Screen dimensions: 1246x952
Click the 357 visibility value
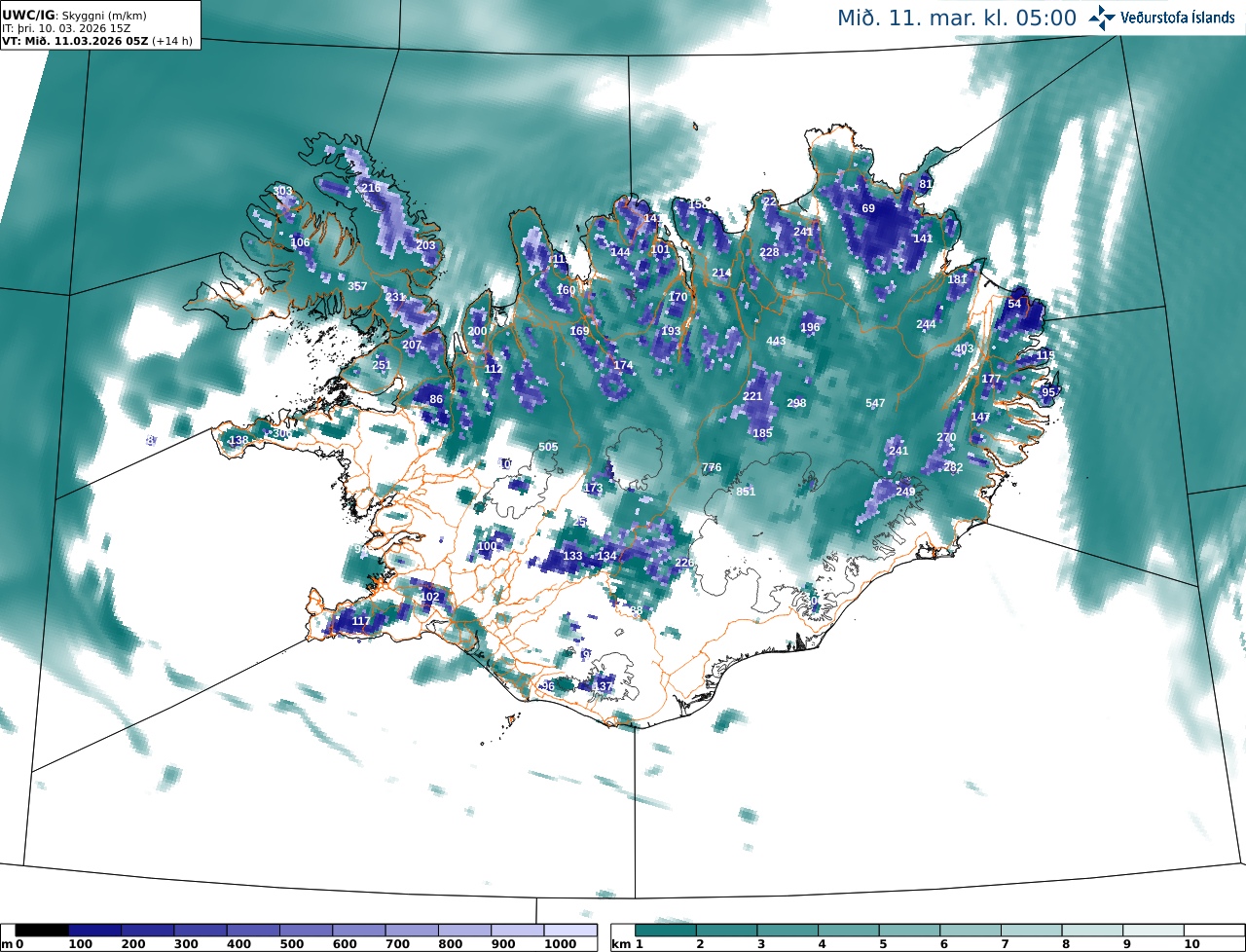pos(357,286)
